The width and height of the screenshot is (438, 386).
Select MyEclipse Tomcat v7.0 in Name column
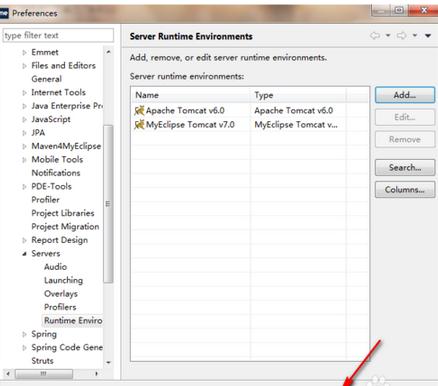coord(190,125)
